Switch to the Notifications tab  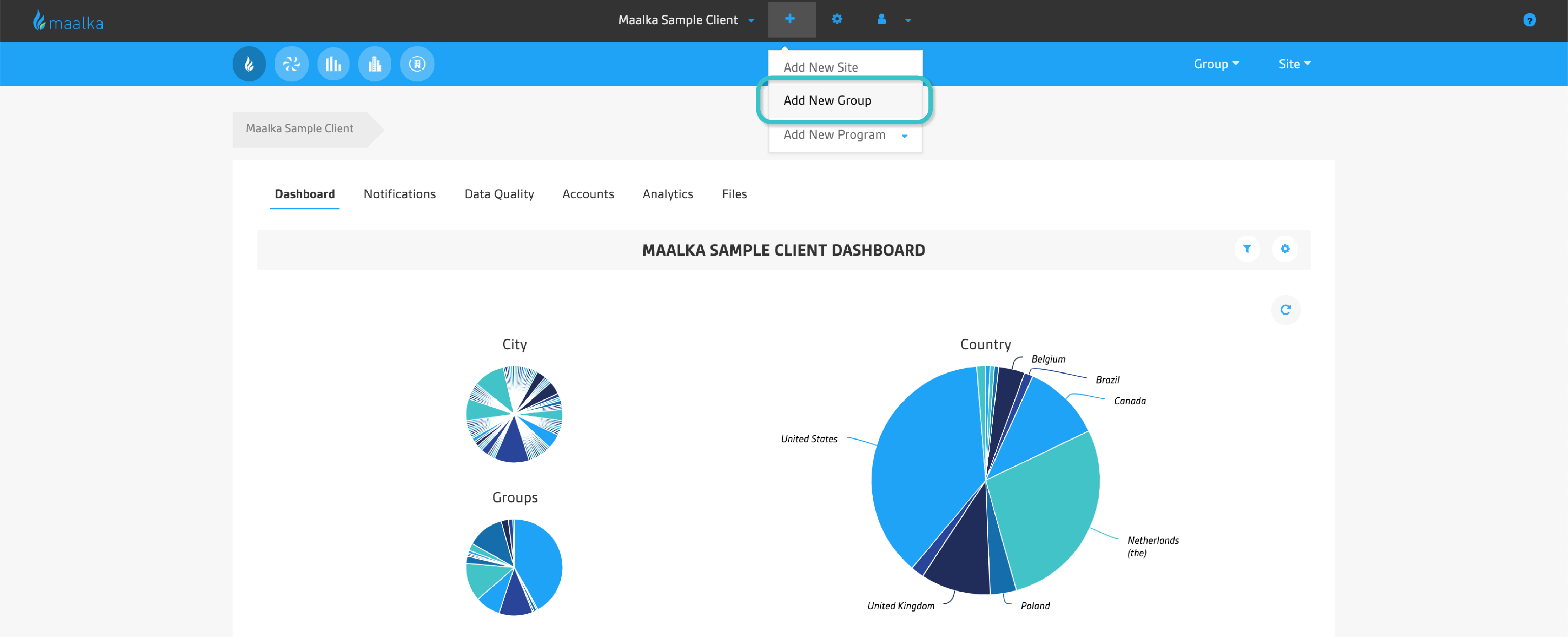pyautogui.click(x=399, y=194)
